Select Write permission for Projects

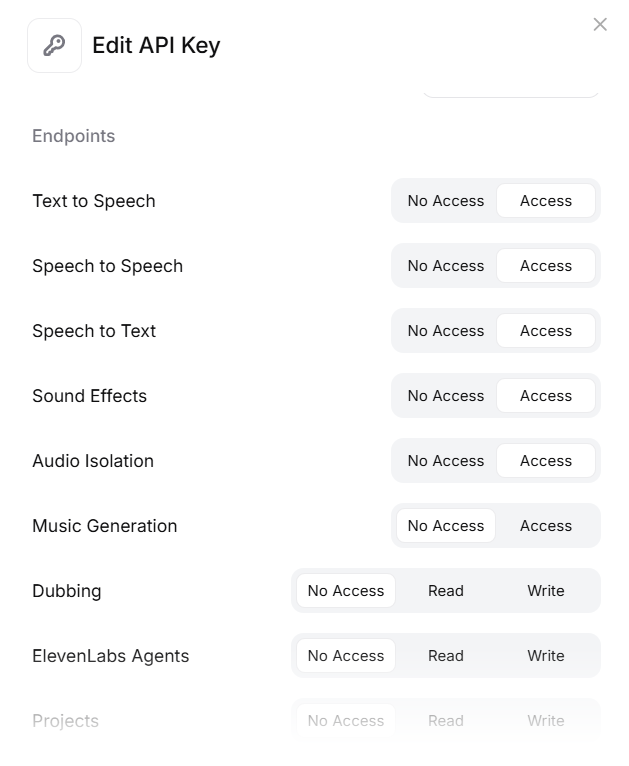[x=546, y=721]
